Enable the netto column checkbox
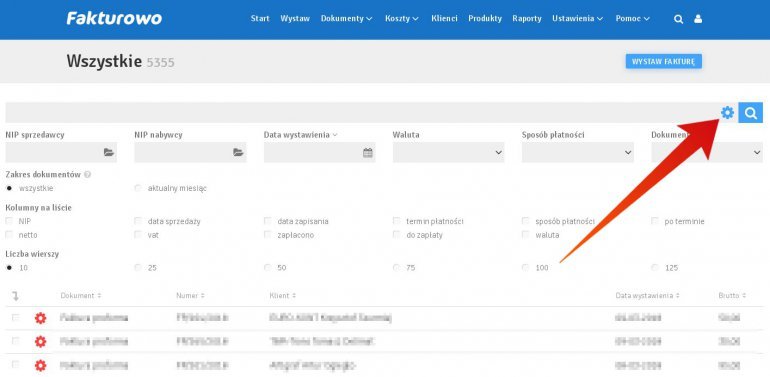This screenshot has height=377, width=770. (9, 235)
